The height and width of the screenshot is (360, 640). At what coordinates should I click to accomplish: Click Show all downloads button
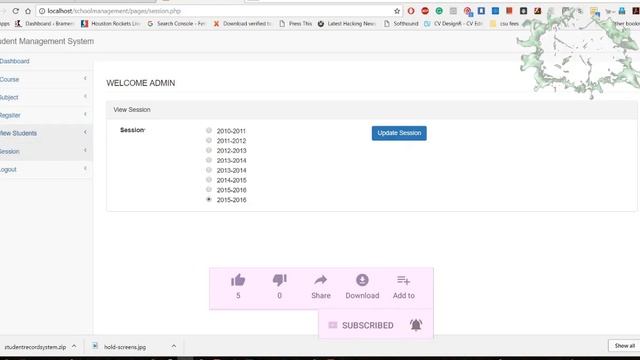(624, 346)
